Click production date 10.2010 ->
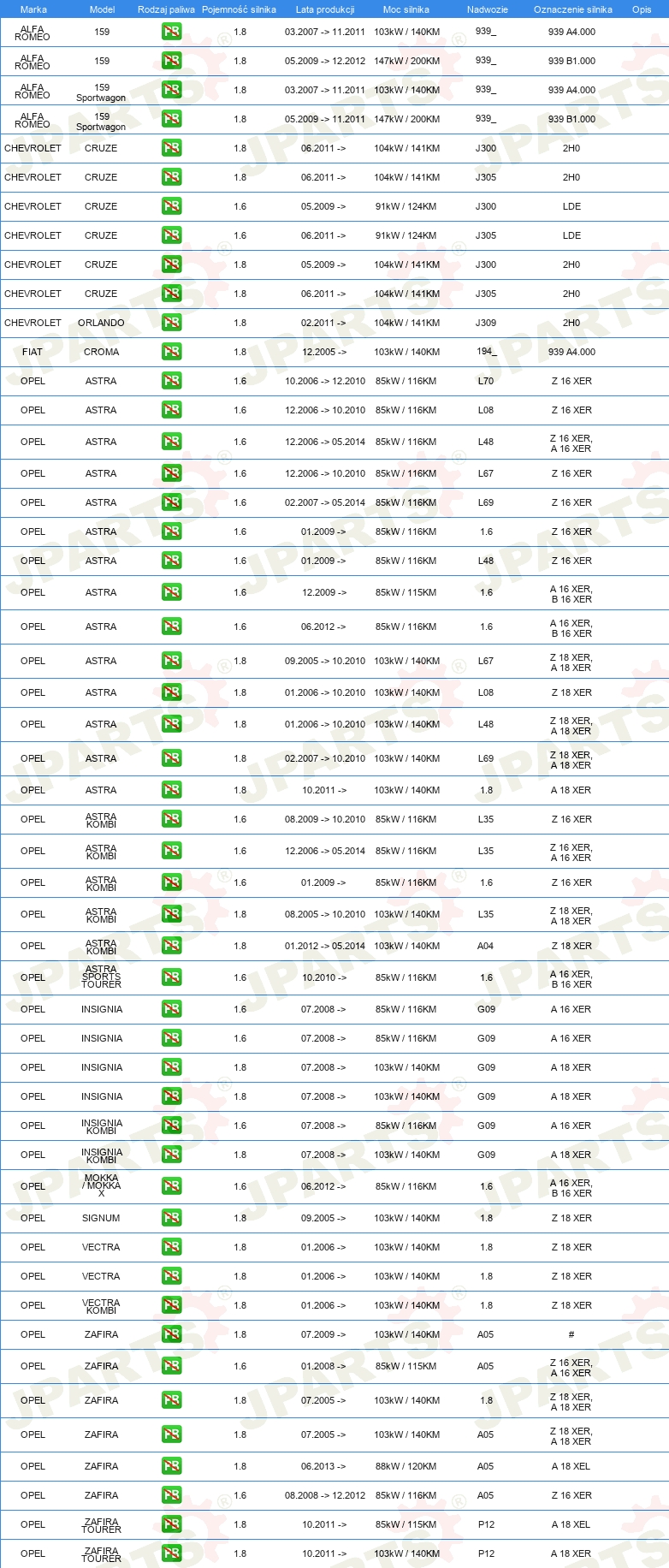669x1568 pixels. (324, 977)
